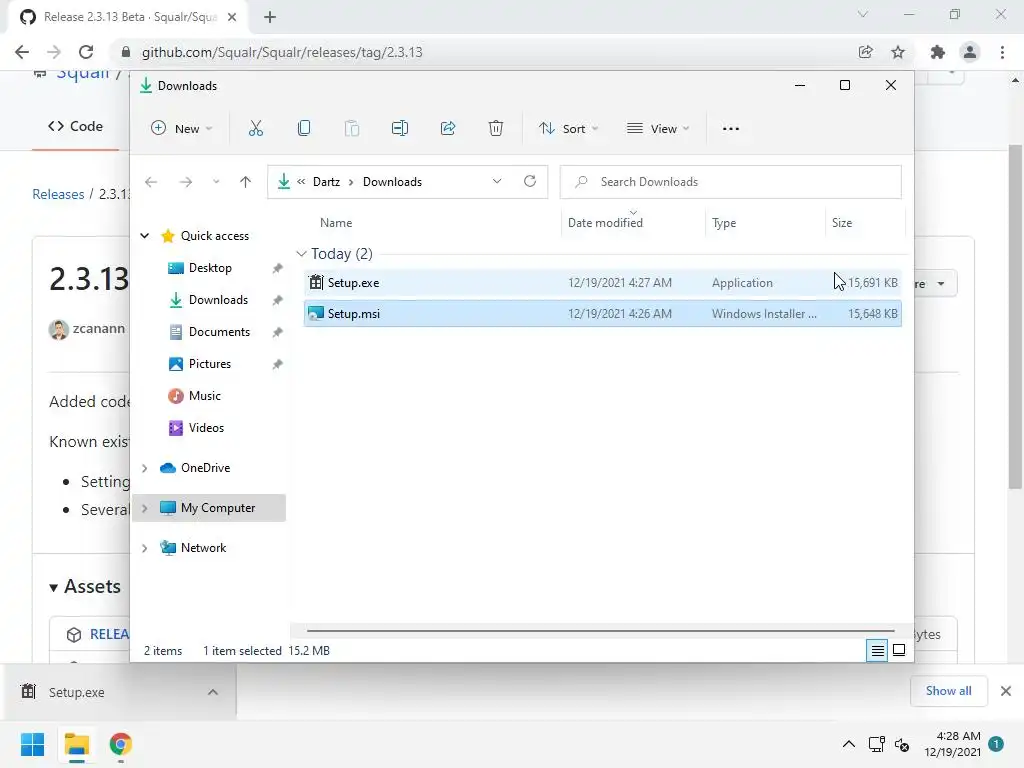Go back in File Explorer navigation
This screenshot has width=1024, height=768.
(x=151, y=182)
